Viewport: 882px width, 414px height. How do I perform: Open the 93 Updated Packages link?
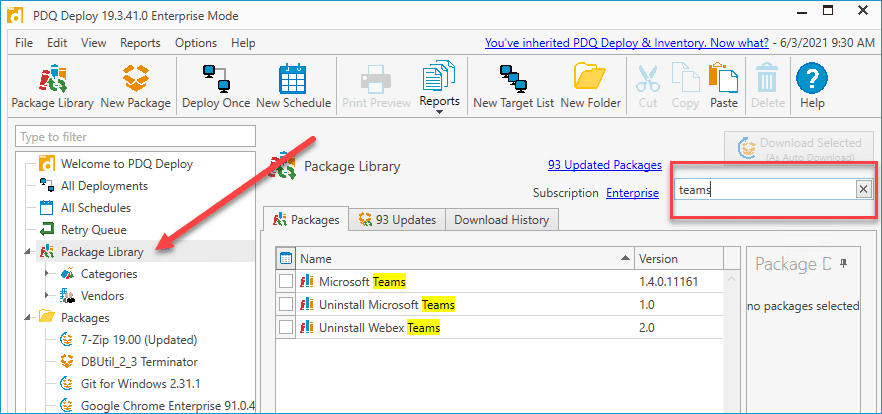(605, 165)
